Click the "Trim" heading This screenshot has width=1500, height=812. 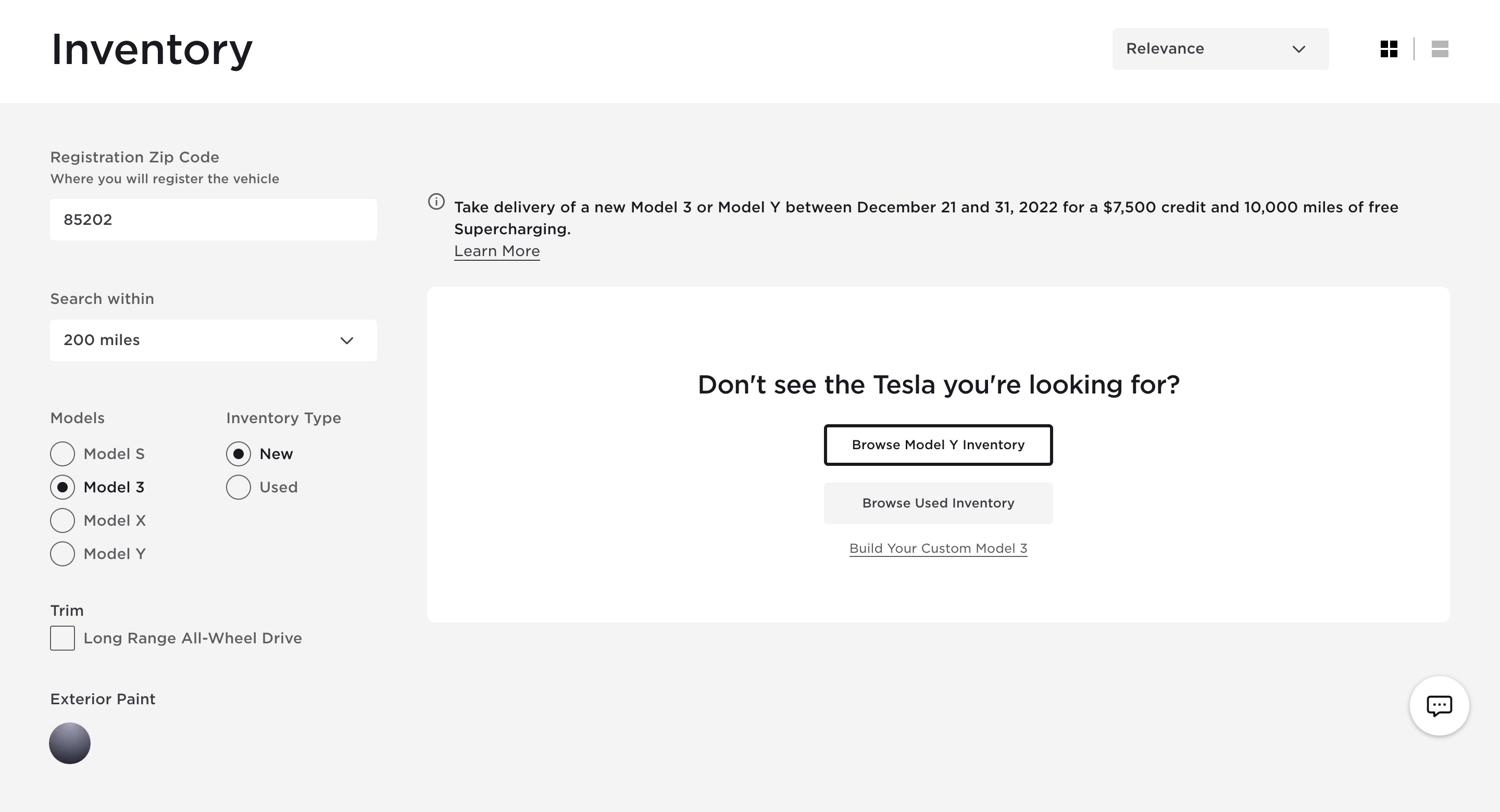(x=67, y=611)
